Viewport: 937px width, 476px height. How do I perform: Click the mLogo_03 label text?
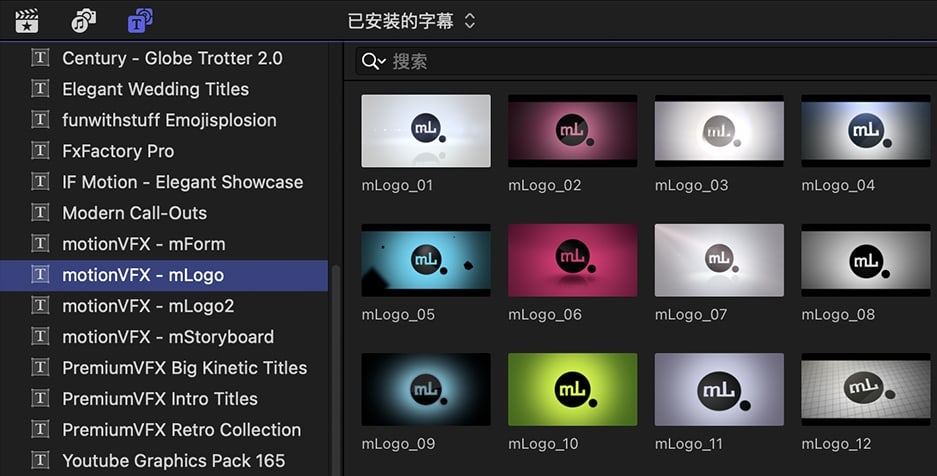tap(691, 186)
